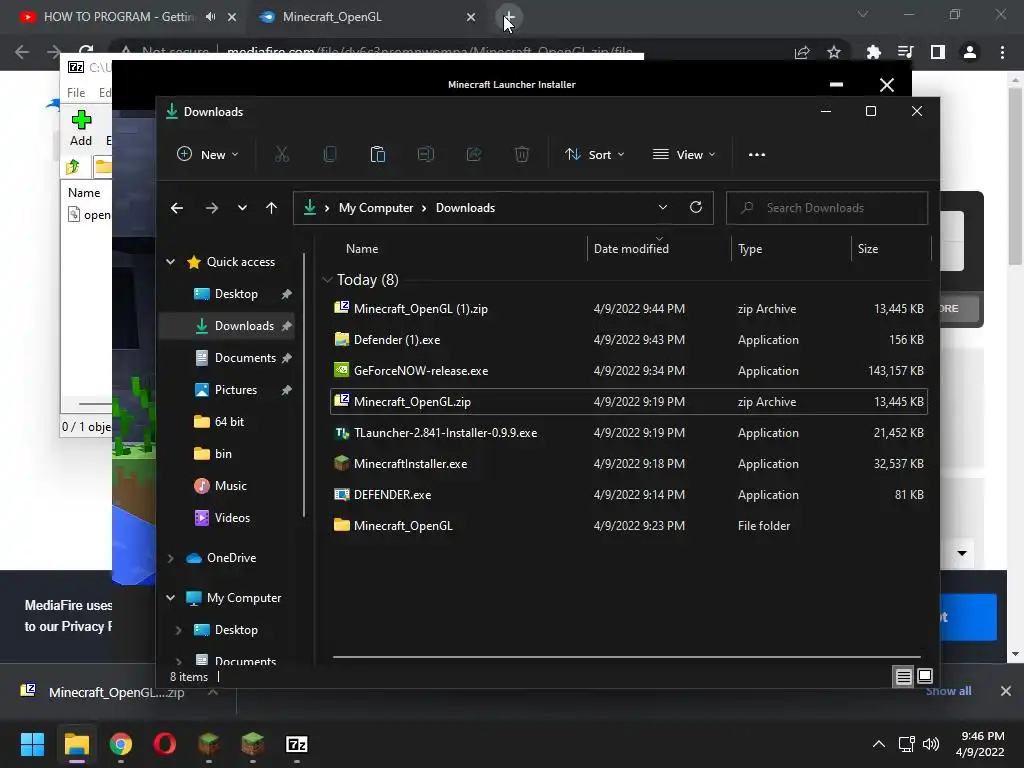This screenshot has height=768, width=1024.
Task: Click the Share icon in Explorer toolbar
Action: pos(474,155)
